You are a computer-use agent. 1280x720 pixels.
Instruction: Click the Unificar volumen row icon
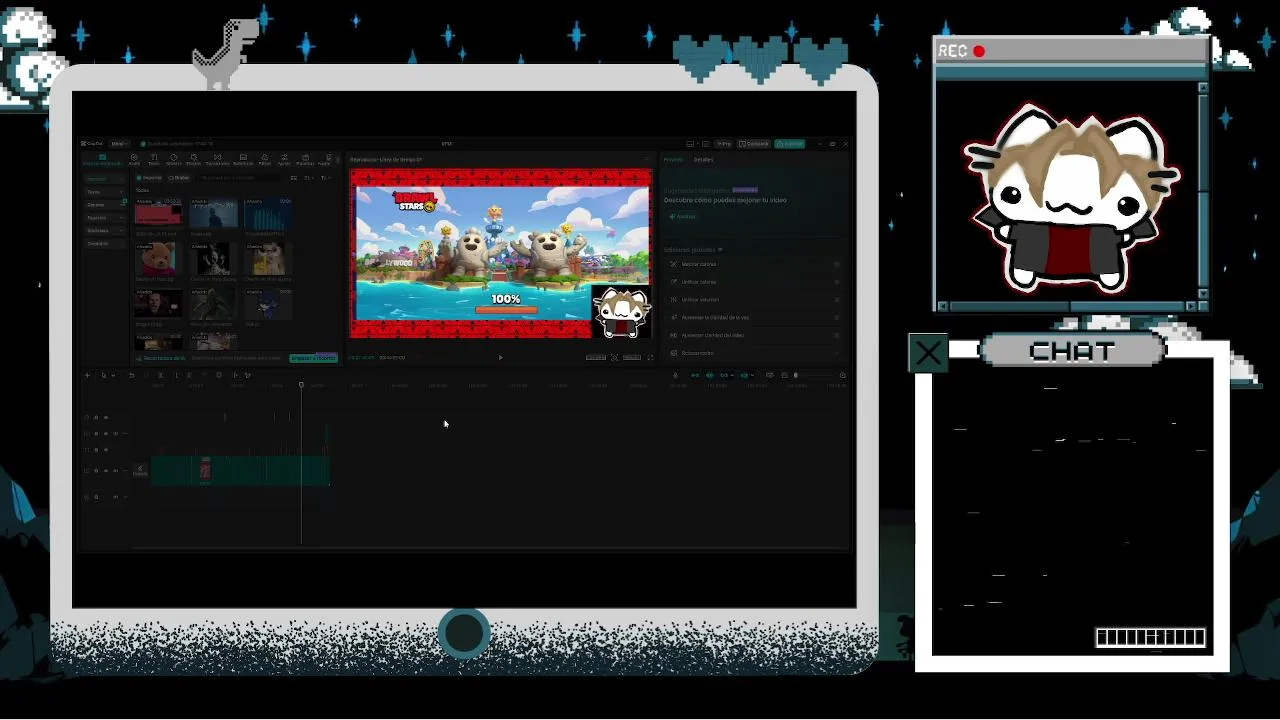pos(674,300)
